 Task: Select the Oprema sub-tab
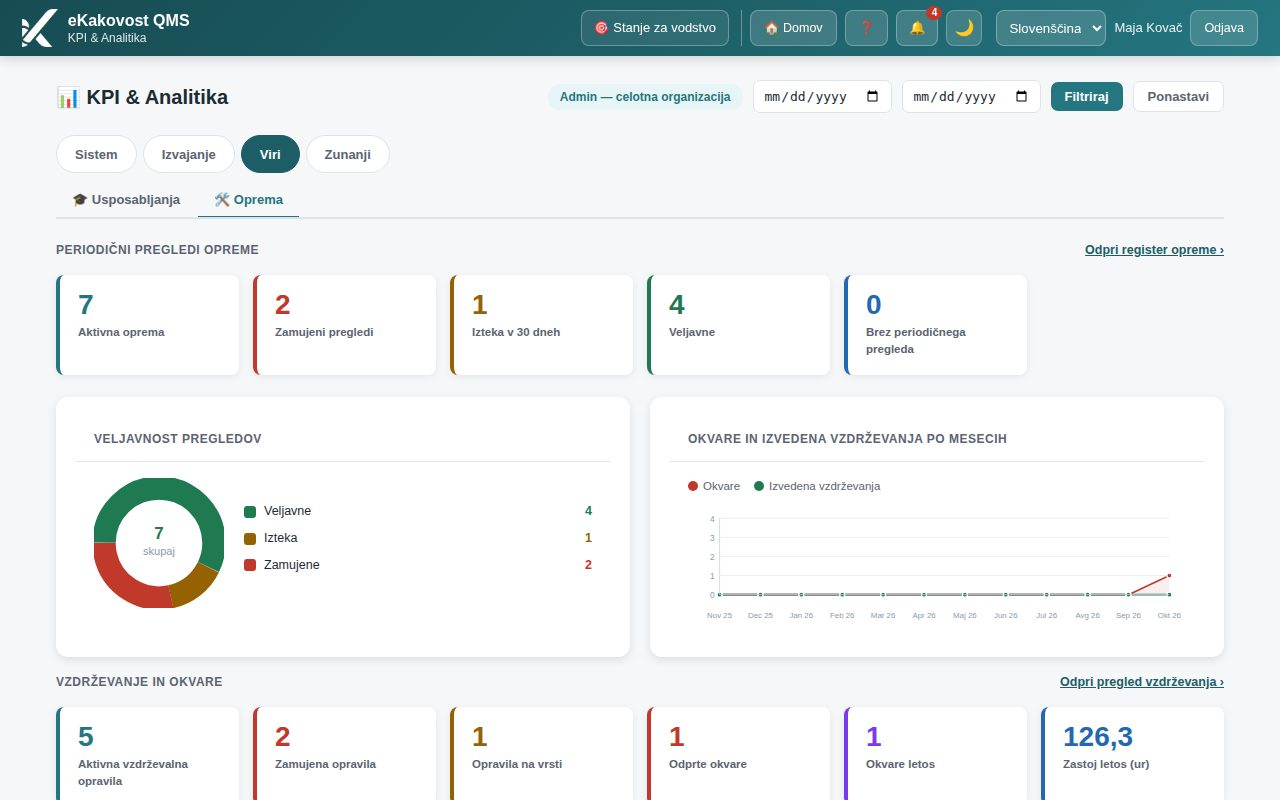coord(249,200)
